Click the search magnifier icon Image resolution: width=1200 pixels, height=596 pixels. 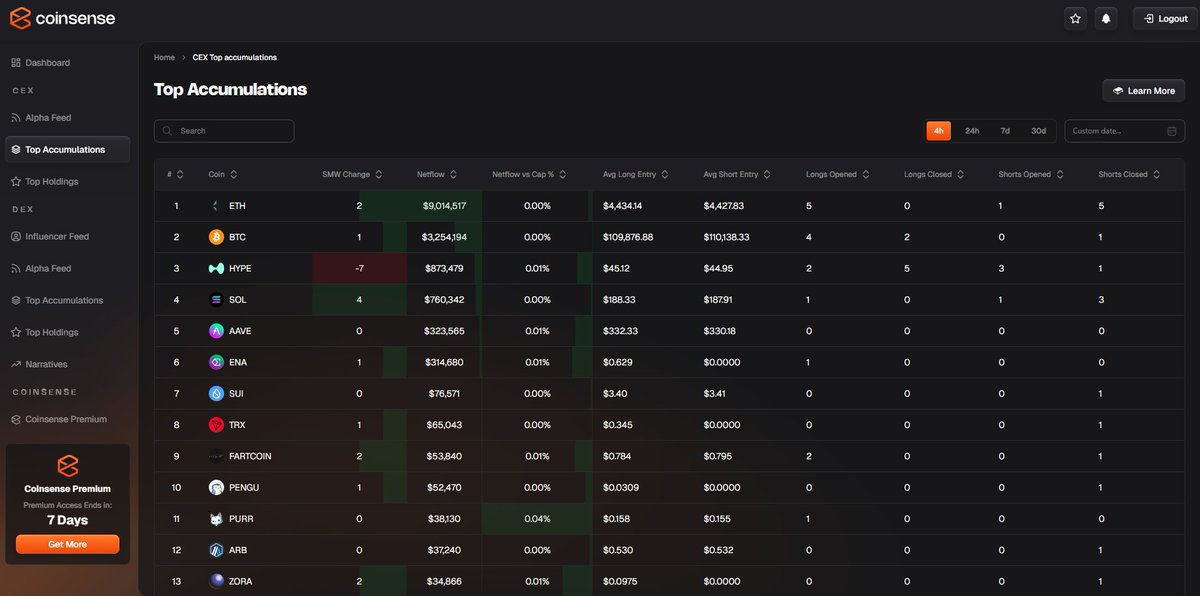(x=167, y=131)
